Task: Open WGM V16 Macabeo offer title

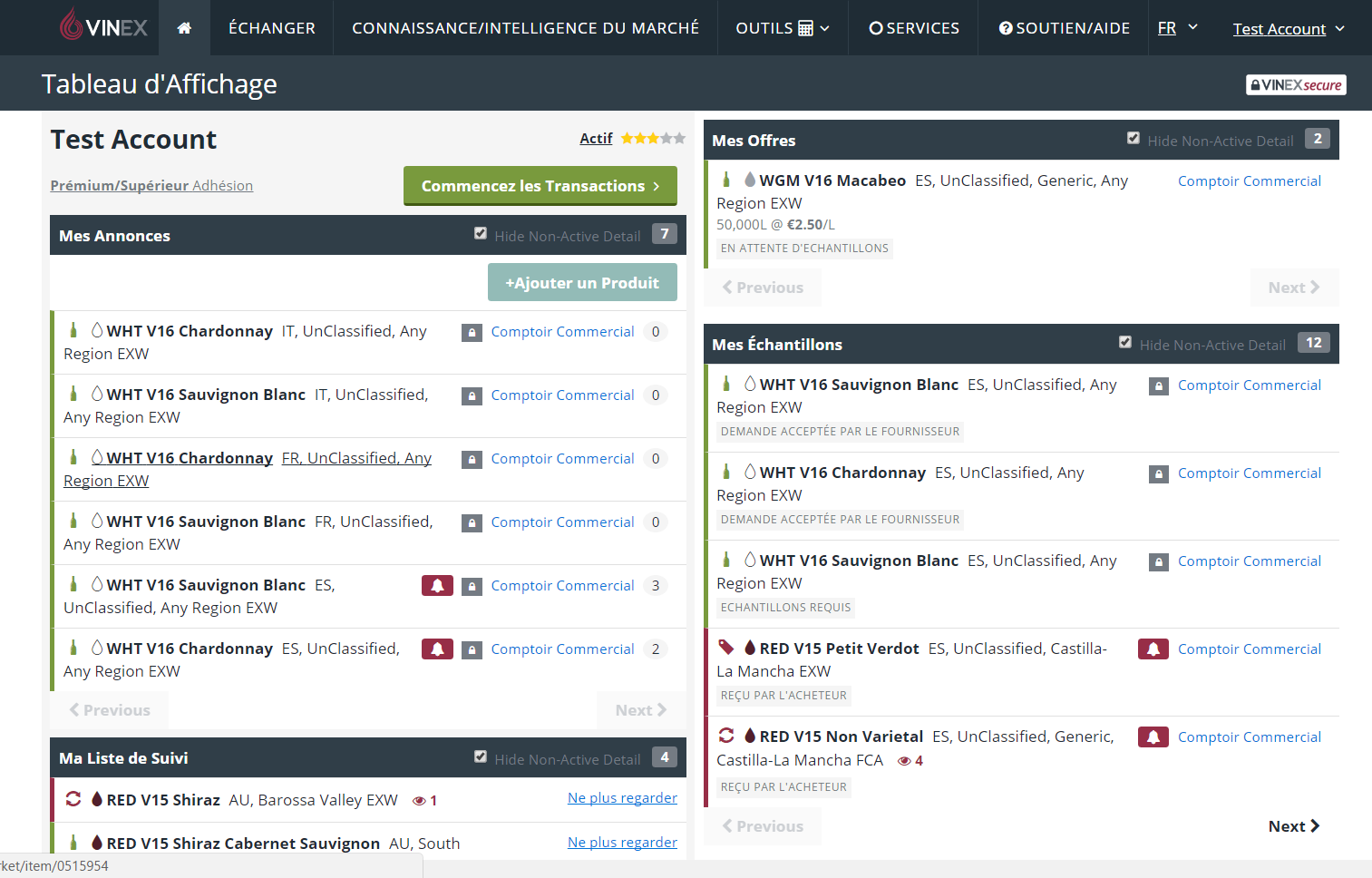Action: pos(832,180)
